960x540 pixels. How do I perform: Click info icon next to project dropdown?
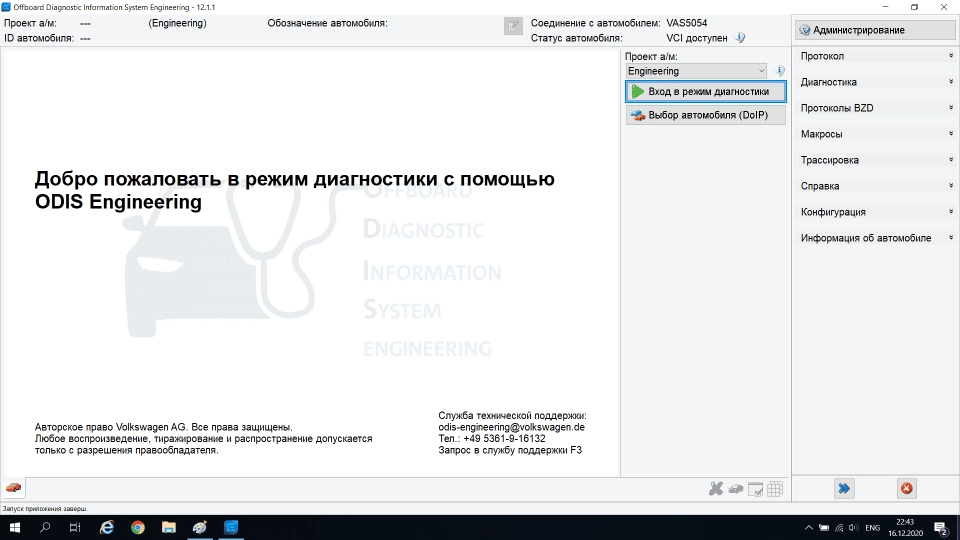click(x=779, y=71)
